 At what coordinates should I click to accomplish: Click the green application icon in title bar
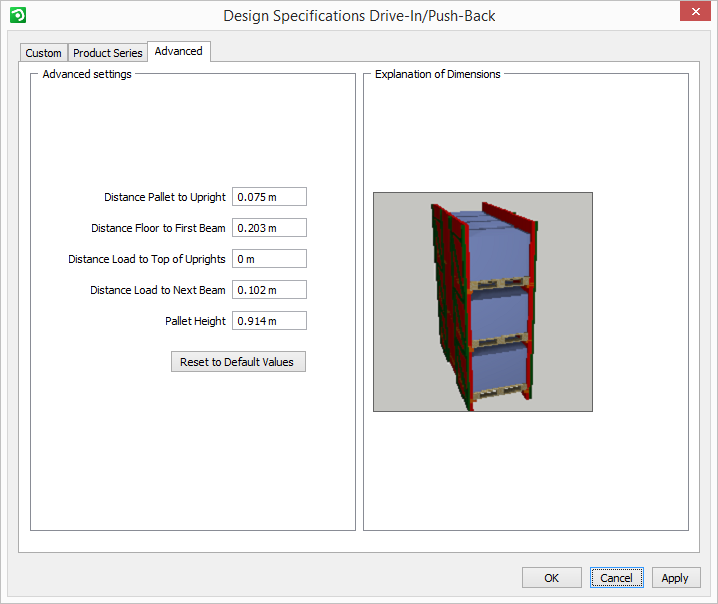(x=17, y=15)
